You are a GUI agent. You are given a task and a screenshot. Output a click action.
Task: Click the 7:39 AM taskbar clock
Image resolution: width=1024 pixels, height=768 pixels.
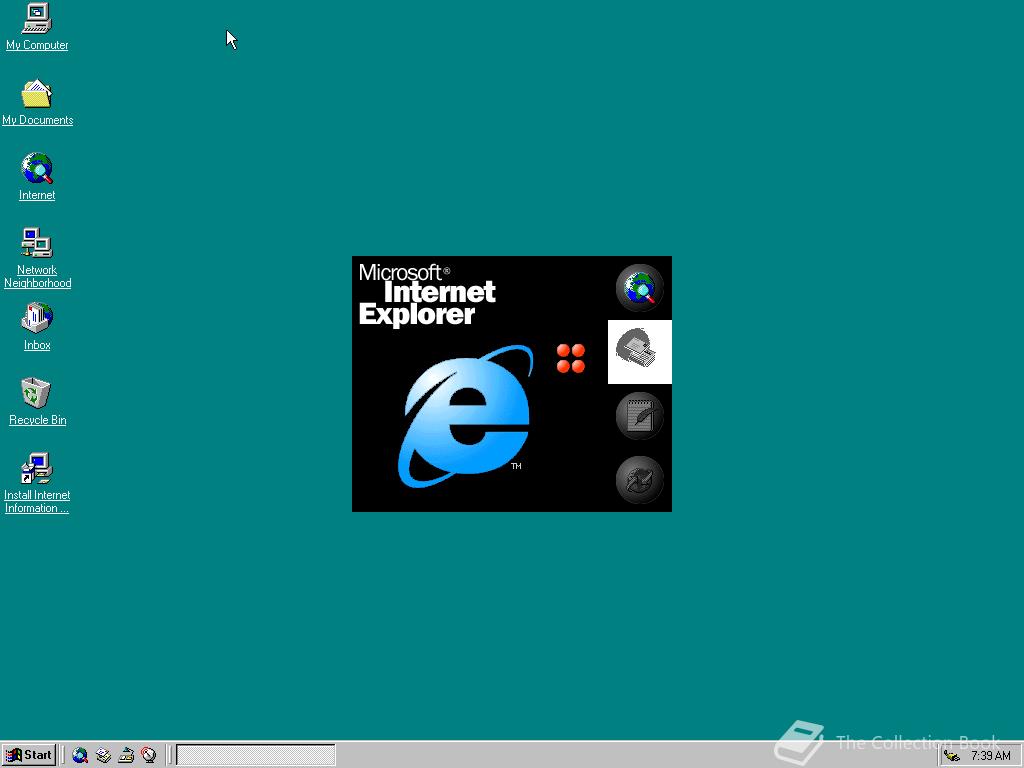coord(990,756)
